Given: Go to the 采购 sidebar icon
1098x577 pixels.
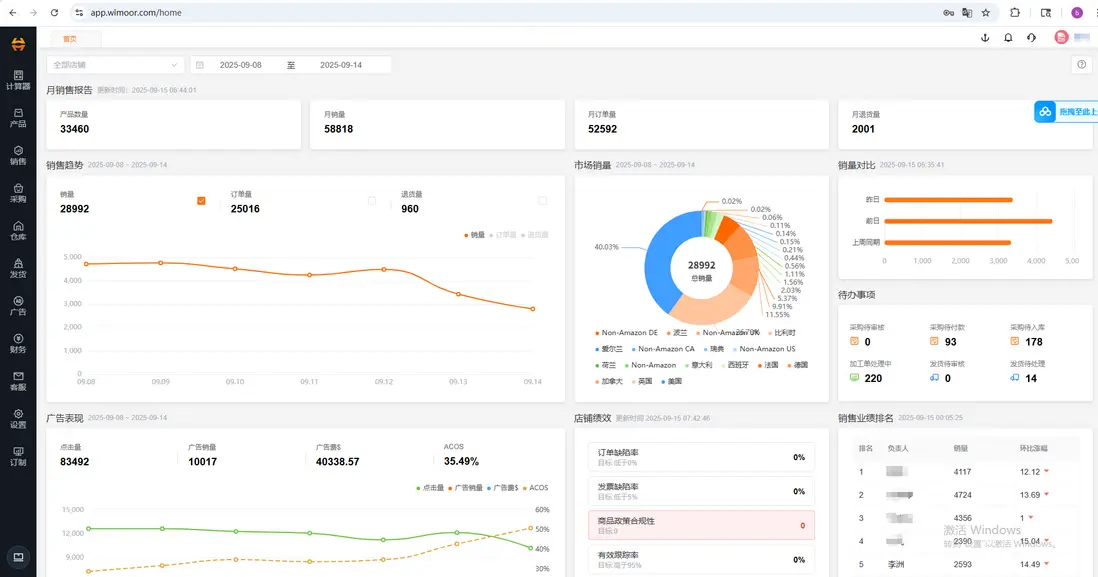Looking at the screenshot, I should [18, 193].
